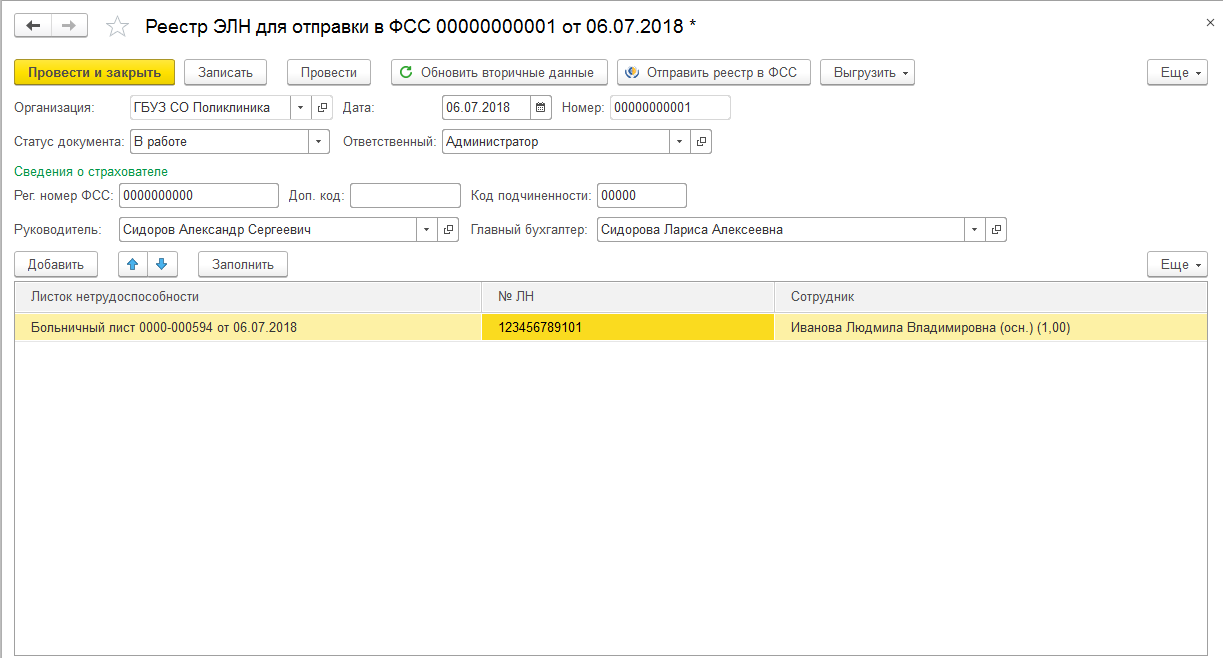Open Главный бухгалтер record via open icon
The height and width of the screenshot is (658, 1223).
[996, 230]
